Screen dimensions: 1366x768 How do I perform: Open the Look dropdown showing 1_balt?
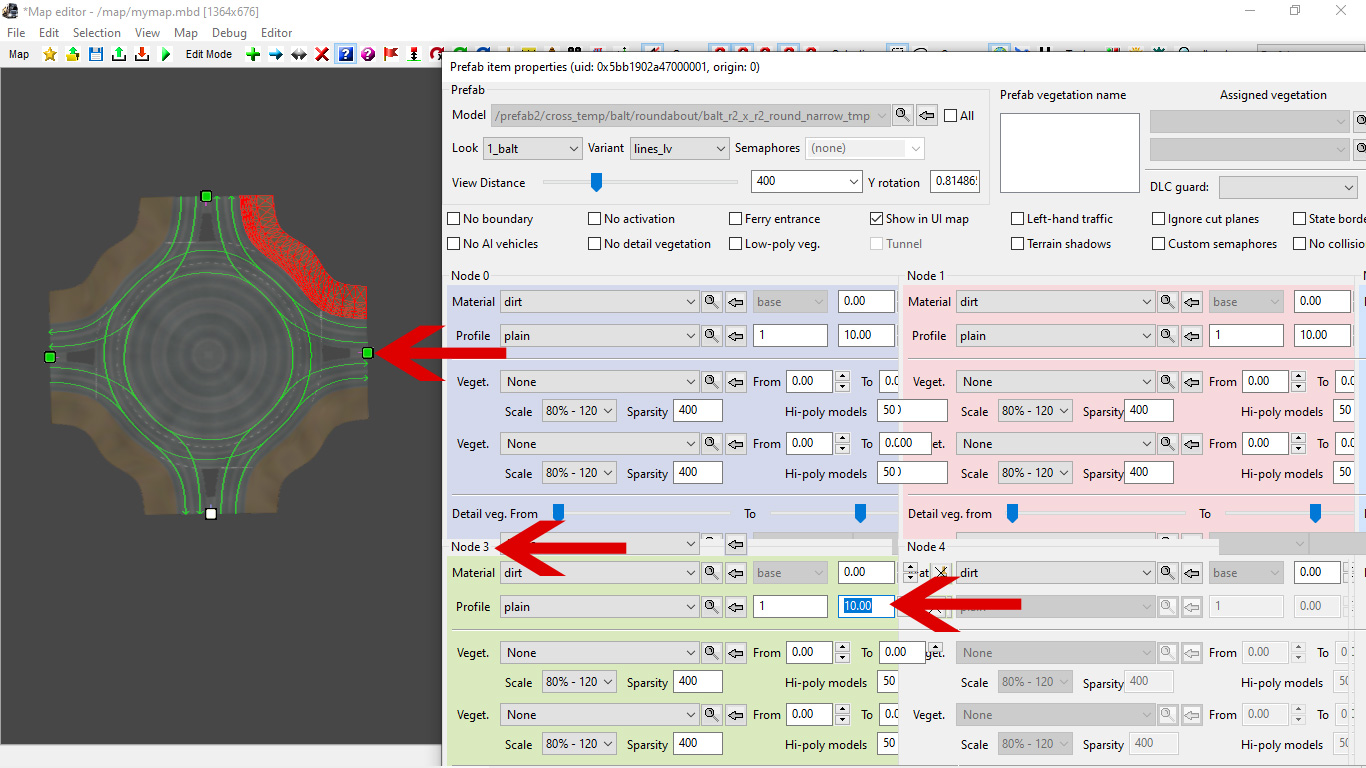click(532, 148)
